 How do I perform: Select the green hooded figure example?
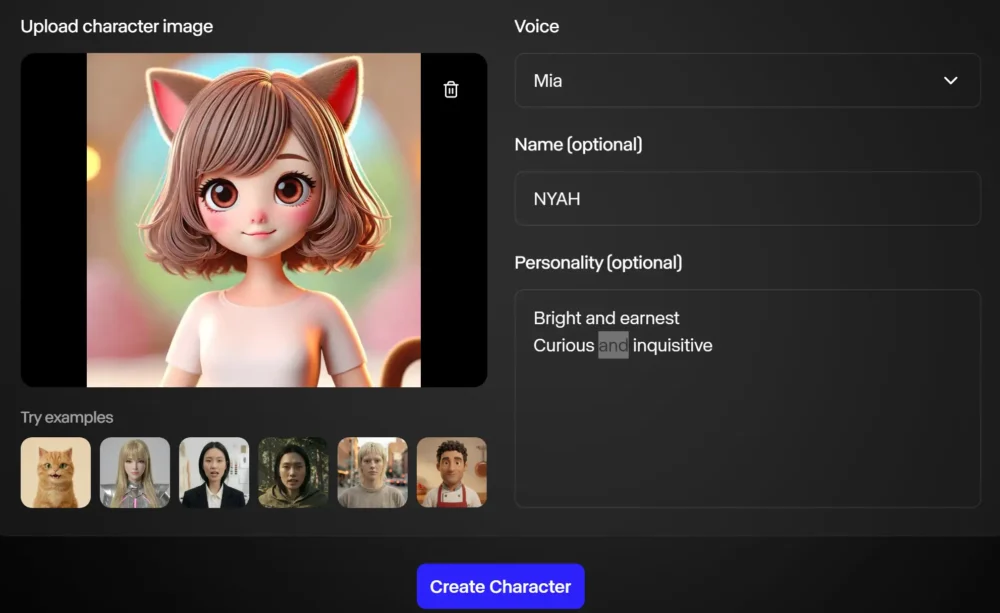pos(293,472)
